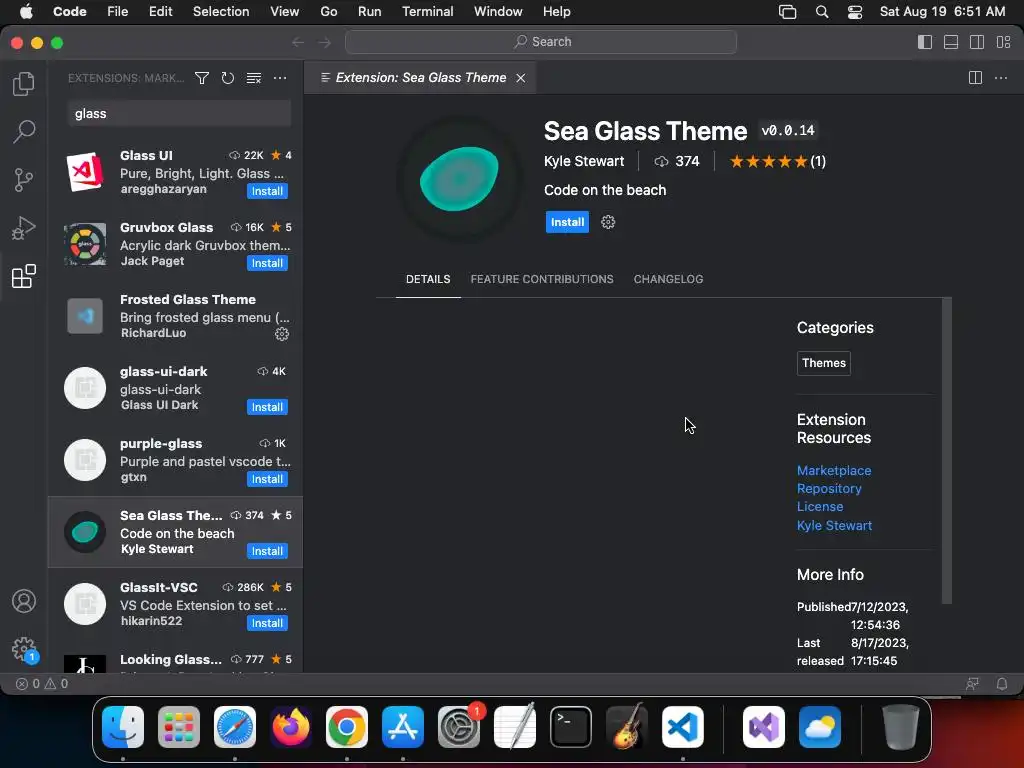Customize layout from title bar

(1003, 42)
